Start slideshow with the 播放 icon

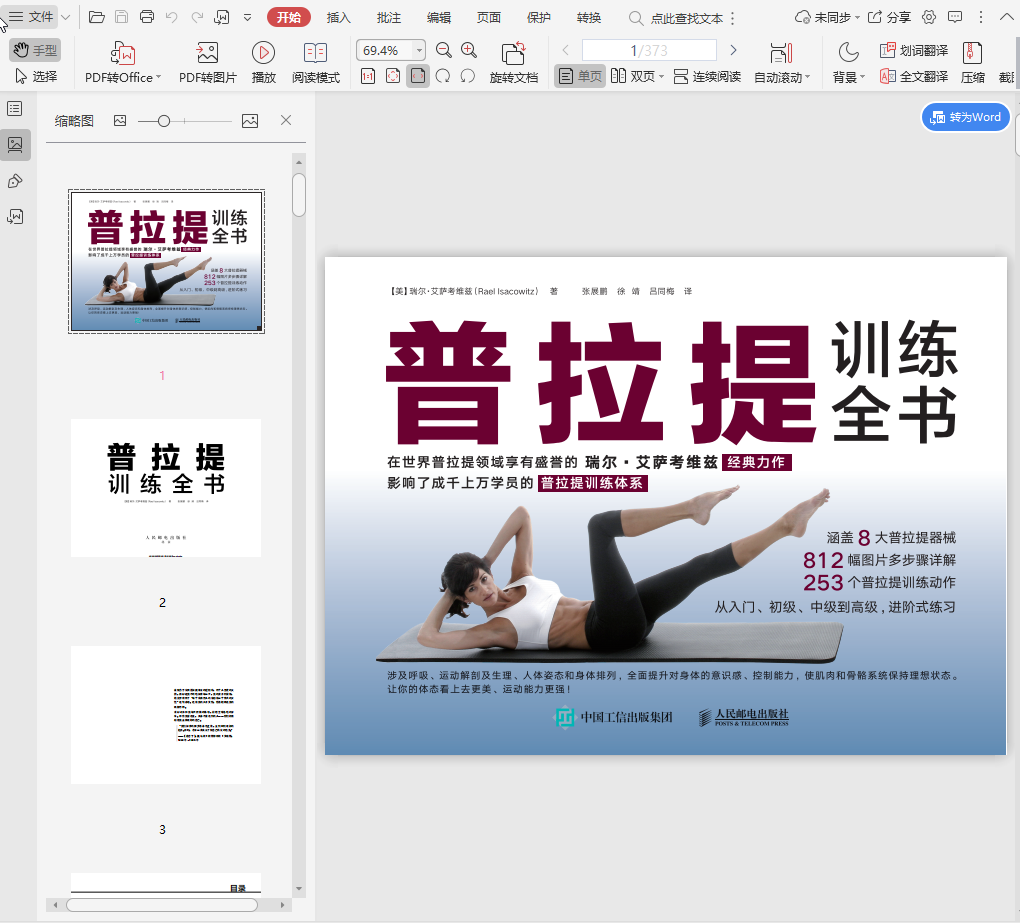click(263, 53)
